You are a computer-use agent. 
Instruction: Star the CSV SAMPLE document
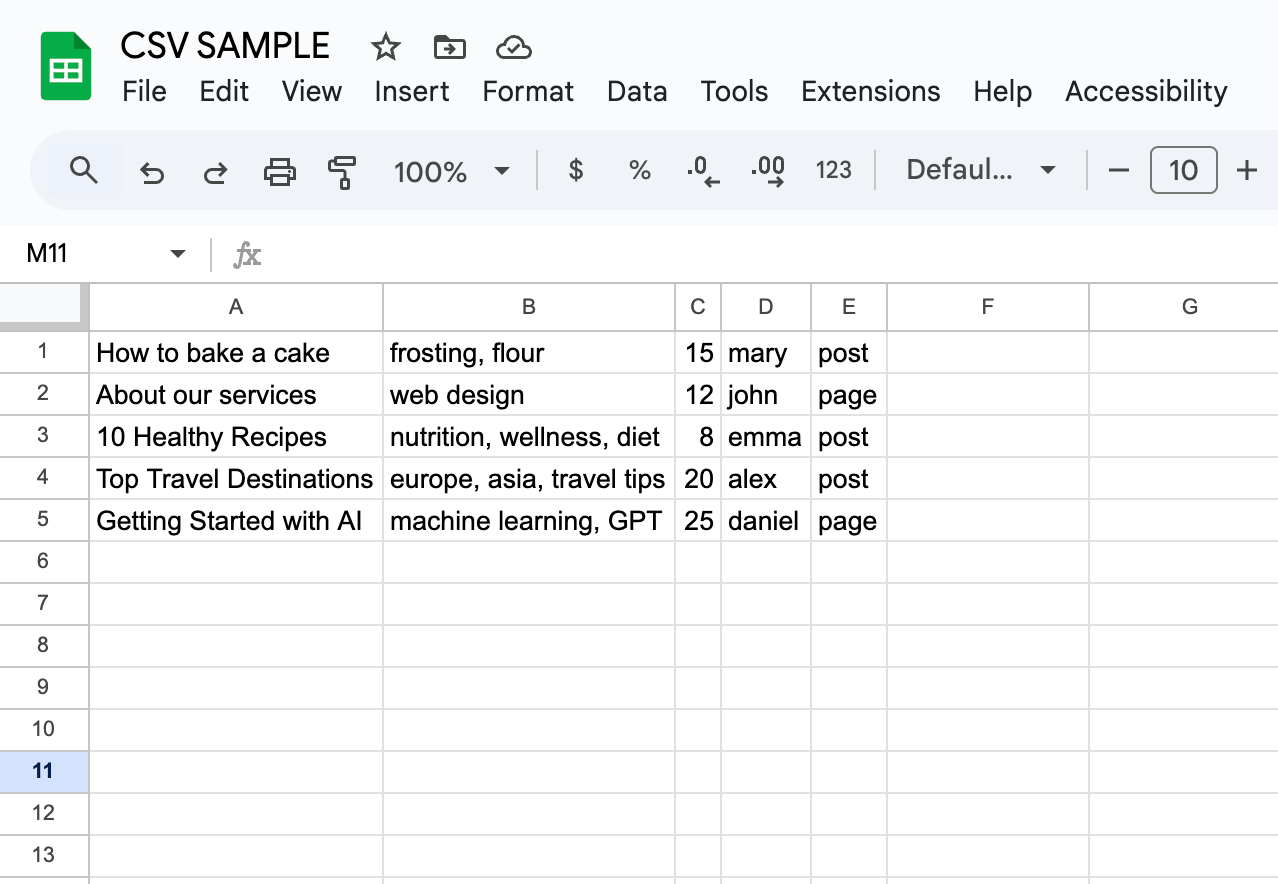tap(385, 47)
